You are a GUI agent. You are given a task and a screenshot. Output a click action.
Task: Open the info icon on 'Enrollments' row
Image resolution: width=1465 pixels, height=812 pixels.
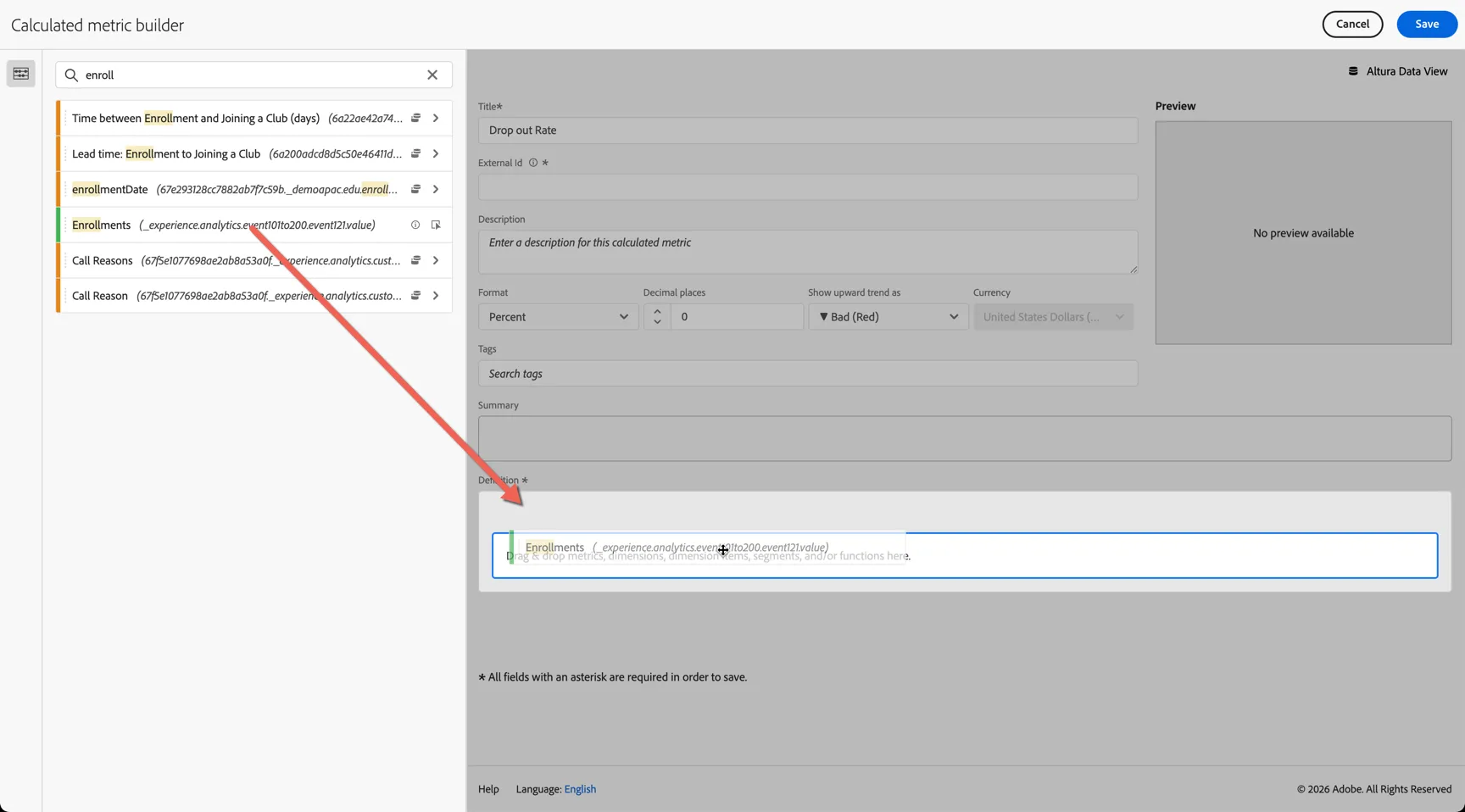pos(415,225)
